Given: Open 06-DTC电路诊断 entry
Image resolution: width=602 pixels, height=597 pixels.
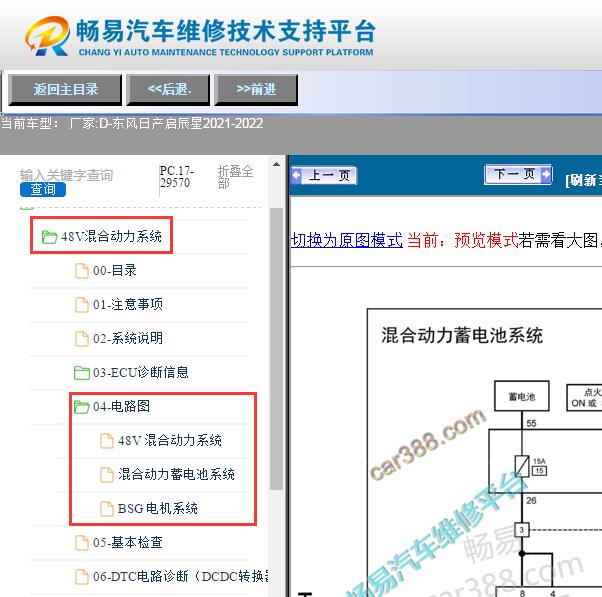Looking at the screenshot, I should pos(180,576).
